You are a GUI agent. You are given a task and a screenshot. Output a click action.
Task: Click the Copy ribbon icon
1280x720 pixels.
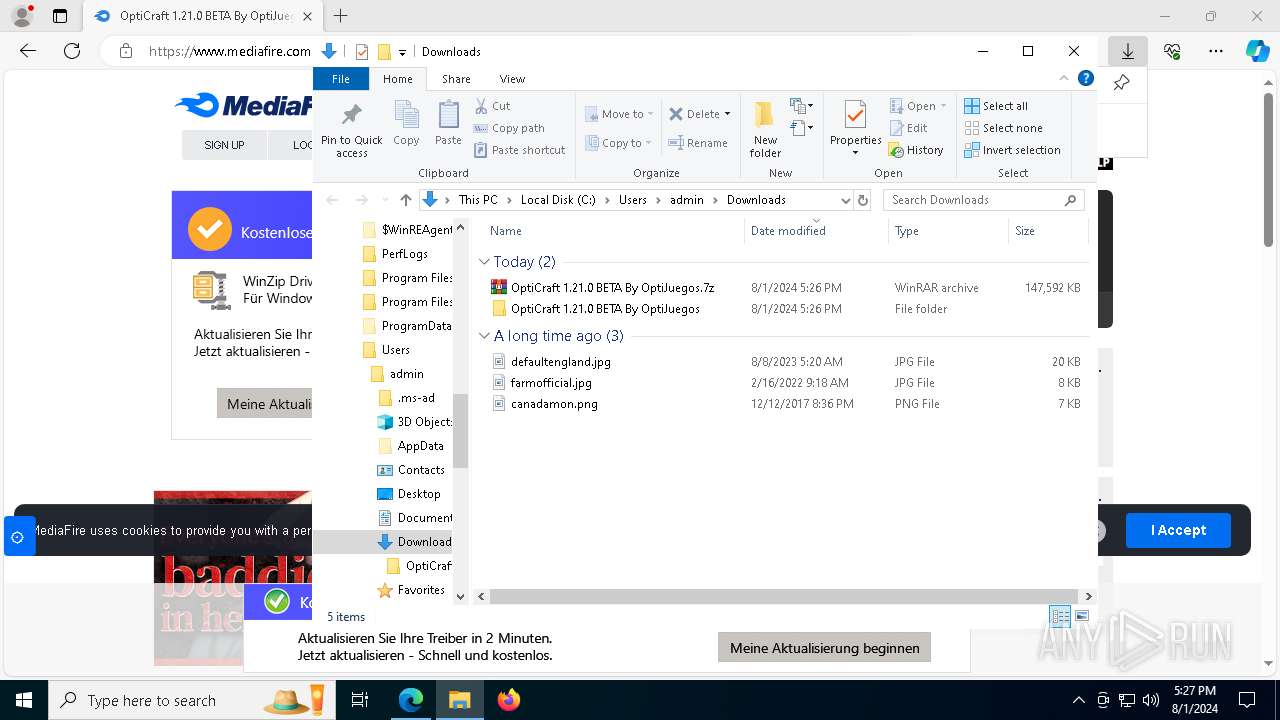(x=406, y=123)
